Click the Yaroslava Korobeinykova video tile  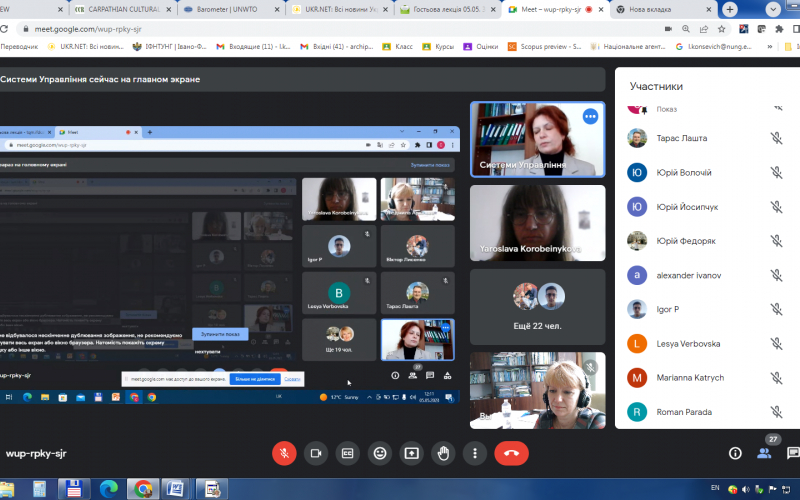(x=537, y=223)
